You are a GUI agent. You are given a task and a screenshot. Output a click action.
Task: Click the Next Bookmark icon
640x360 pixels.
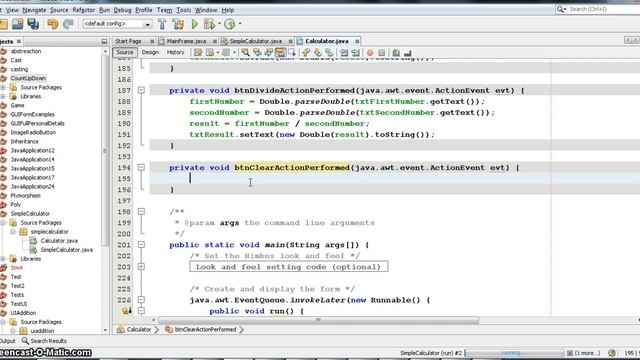click(317, 53)
